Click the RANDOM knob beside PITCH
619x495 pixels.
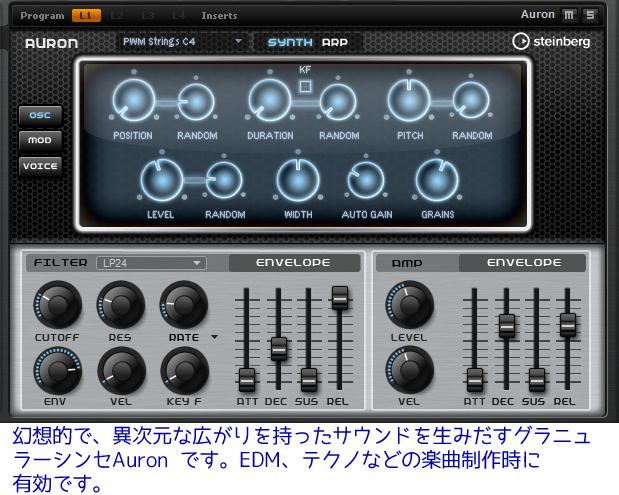click(x=471, y=101)
